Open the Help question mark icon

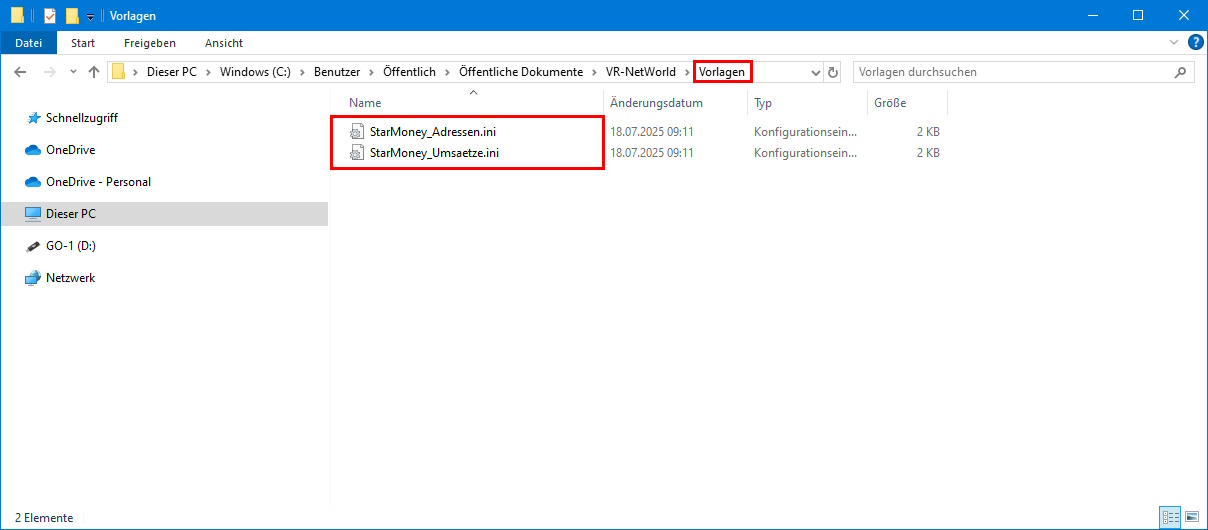[1195, 43]
